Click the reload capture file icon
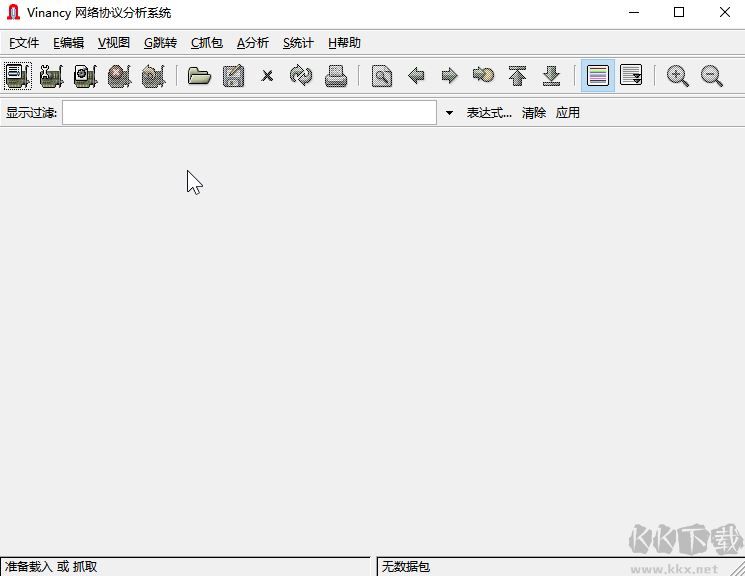Image resolution: width=745 pixels, height=576 pixels. coord(301,76)
